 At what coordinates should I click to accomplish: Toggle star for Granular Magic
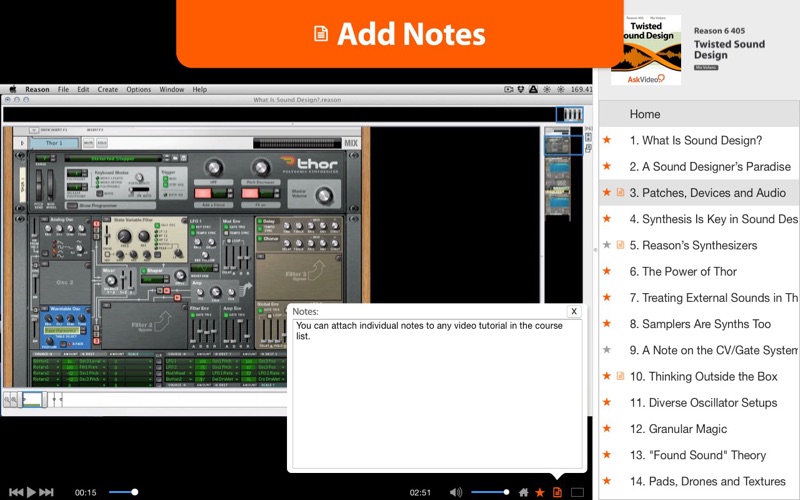coord(607,429)
